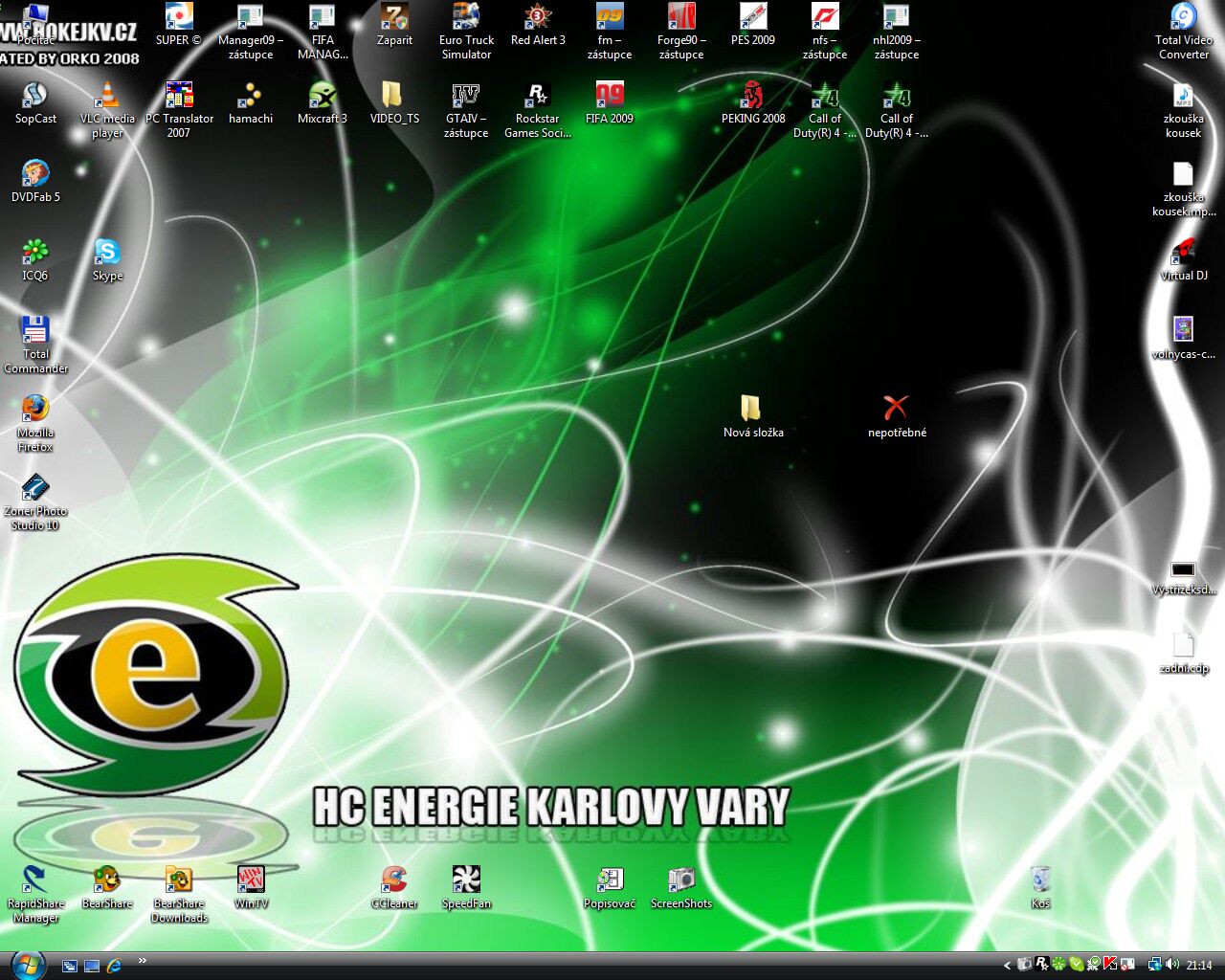
Task: Select the Red Alert 3 desktop icon
Action: (x=538, y=26)
